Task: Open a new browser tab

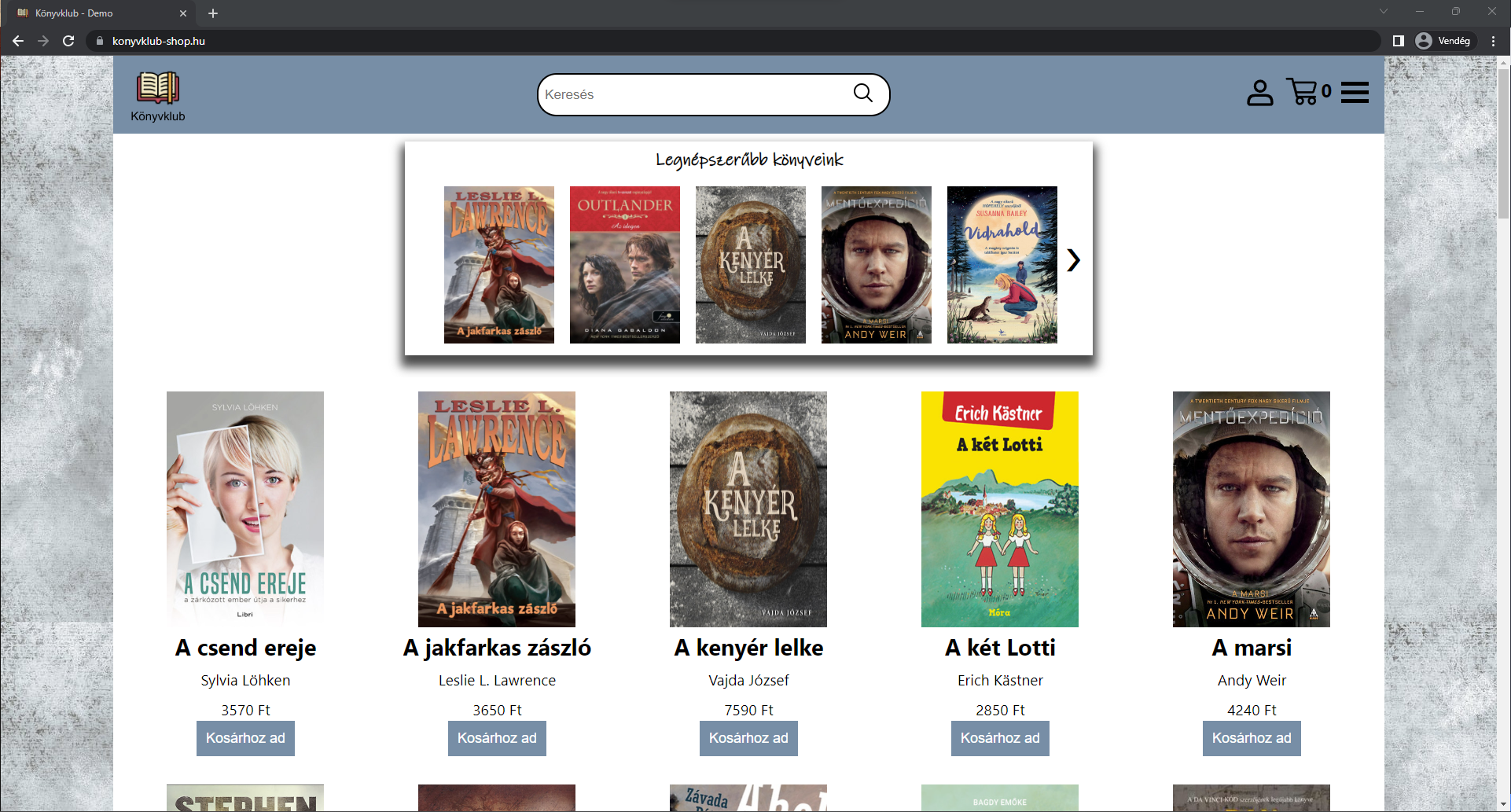Action: [x=212, y=13]
